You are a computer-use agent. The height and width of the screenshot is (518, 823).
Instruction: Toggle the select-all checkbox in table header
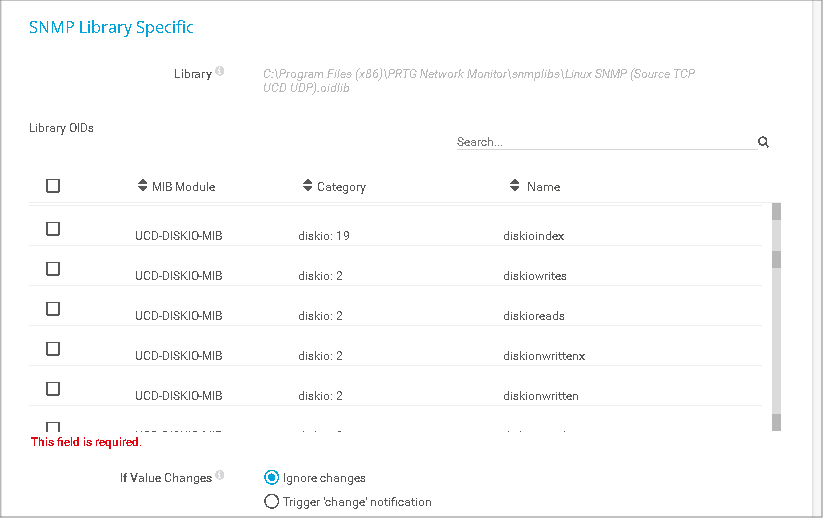click(53, 185)
